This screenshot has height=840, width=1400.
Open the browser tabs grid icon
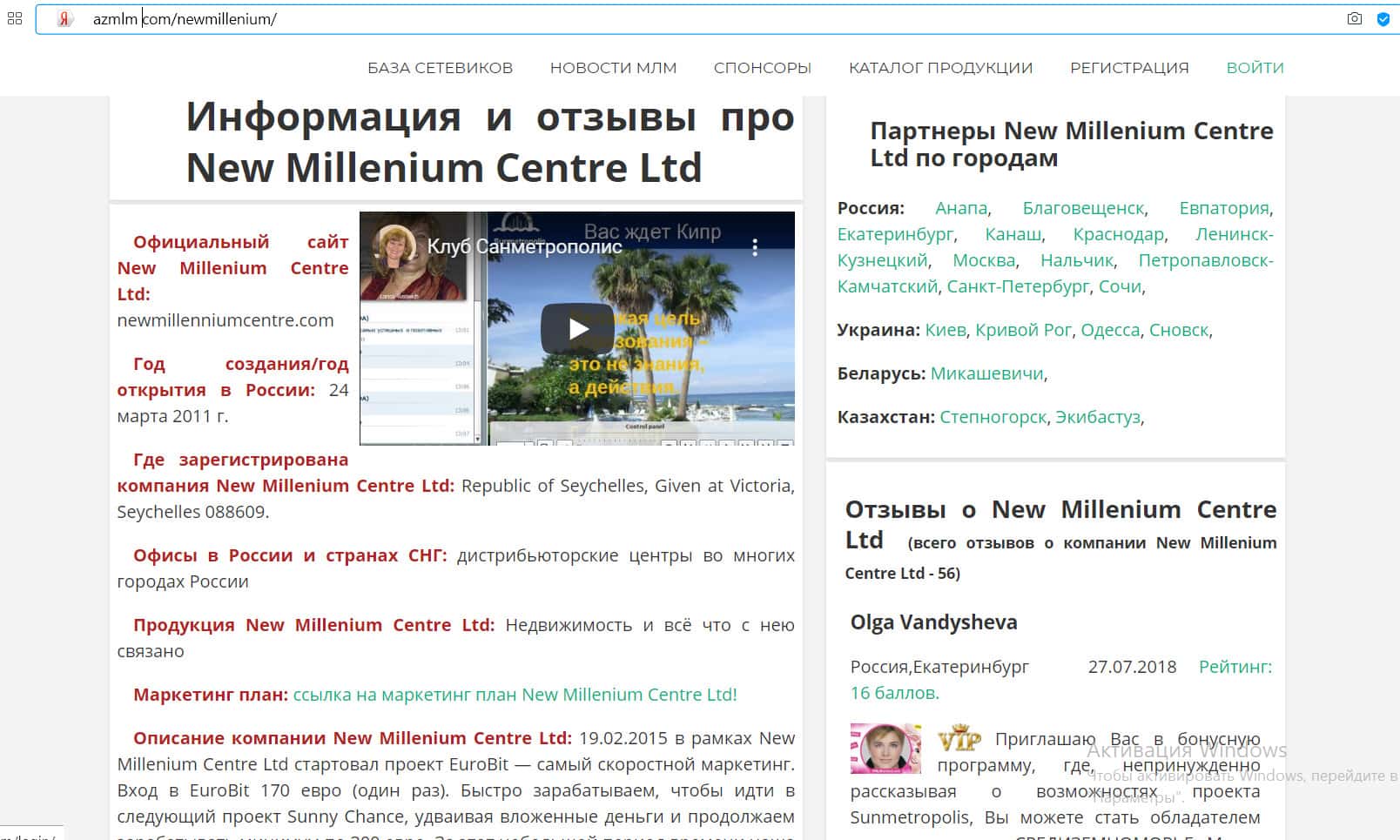point(15,18)
